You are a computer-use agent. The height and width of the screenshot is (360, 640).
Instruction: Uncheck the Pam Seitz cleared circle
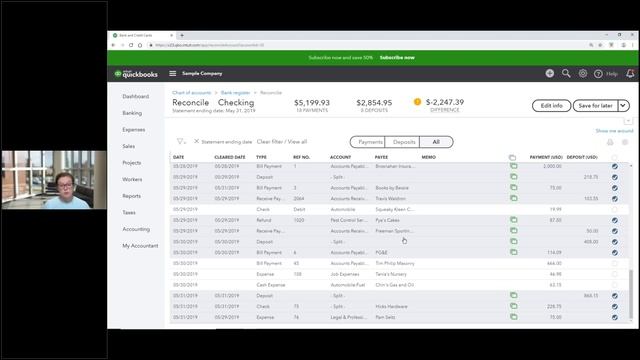(615, 317)
